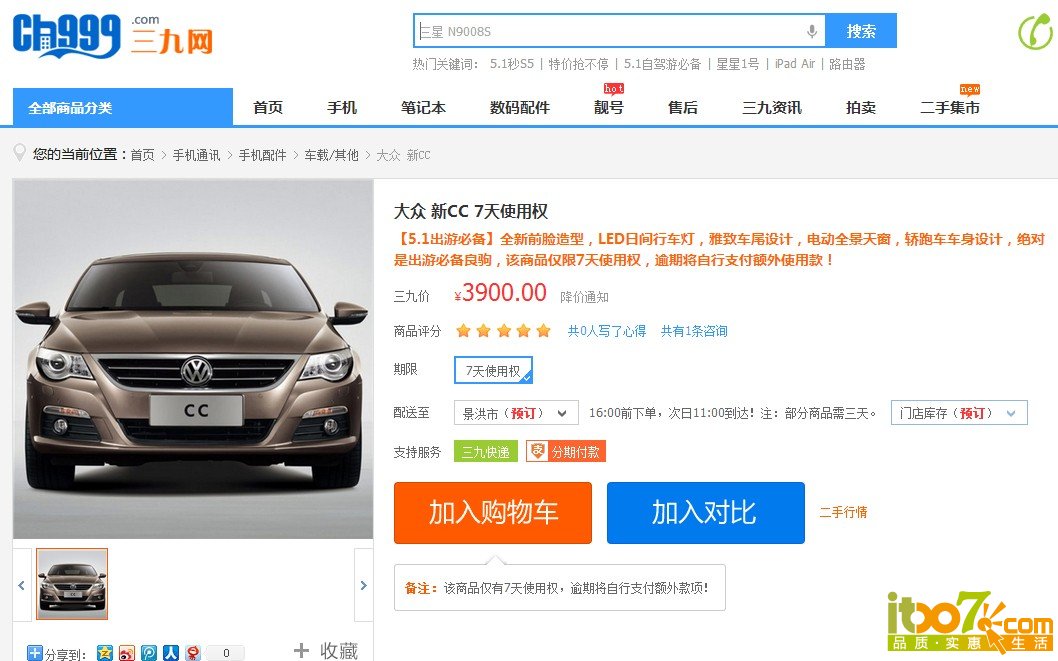Share to Qzone via star icon
The height and width of the screenshot is (661, 1058).
[x=105, y=652]
